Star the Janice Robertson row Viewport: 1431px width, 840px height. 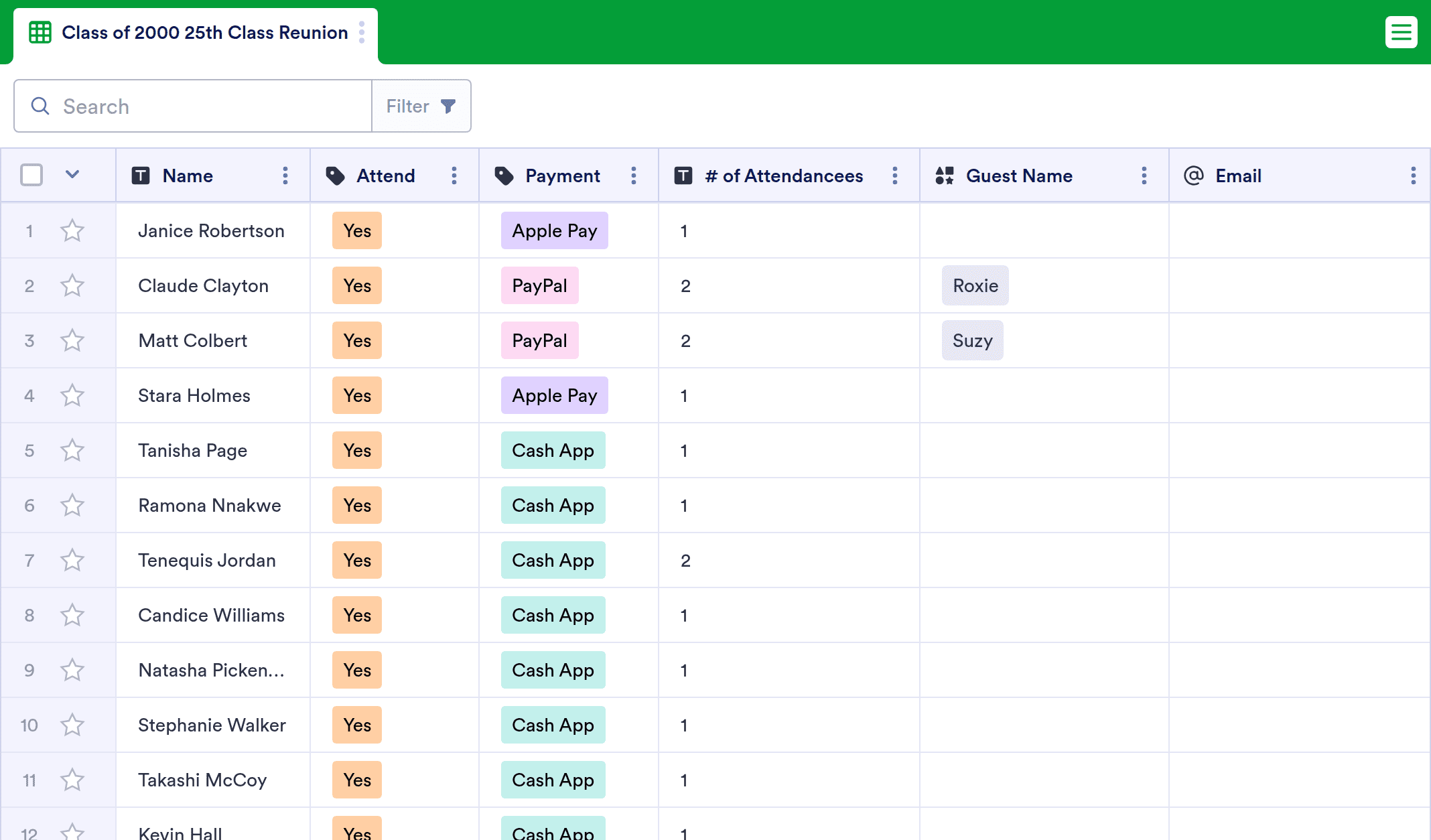click(x=72, y=230)
